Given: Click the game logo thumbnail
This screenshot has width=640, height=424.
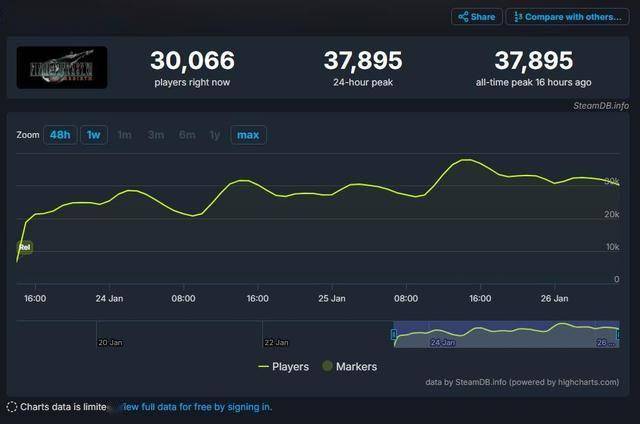Looking at the screenshot, I should pyautogui.click(x=62, y=67).
